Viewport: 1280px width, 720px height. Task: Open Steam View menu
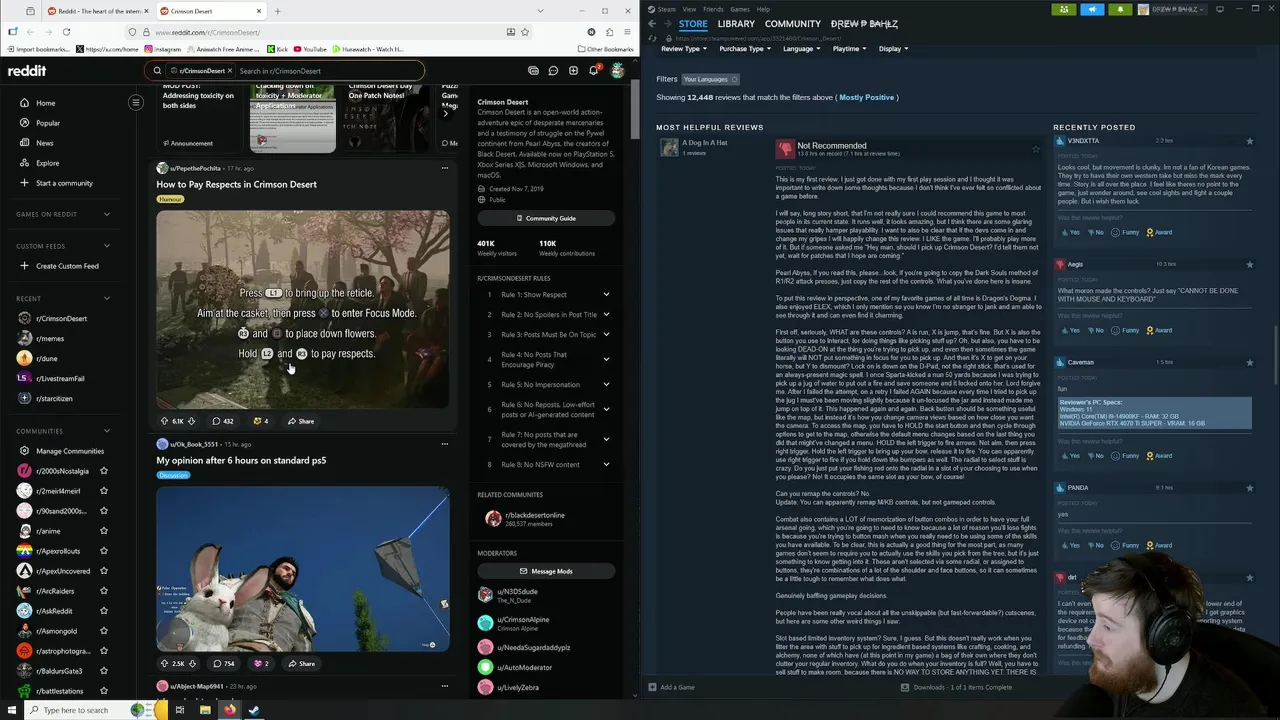point(689,9)
